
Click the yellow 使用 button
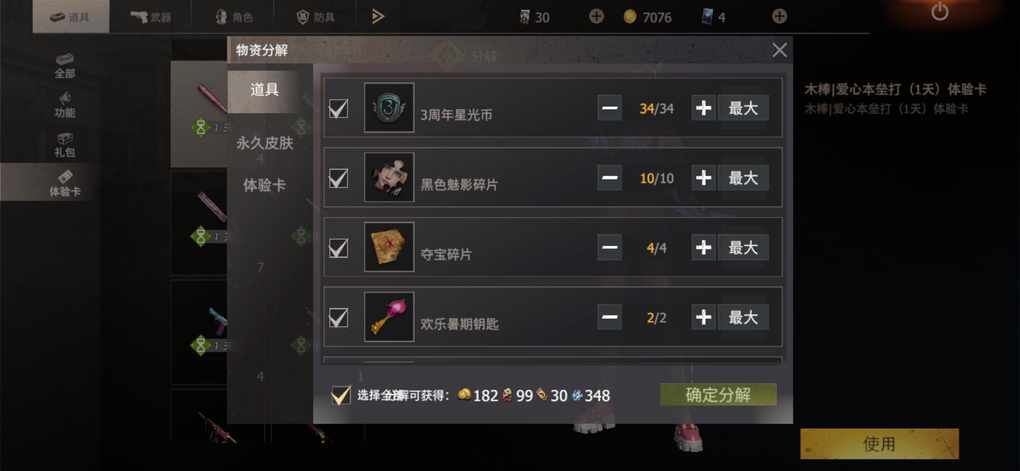879,444
